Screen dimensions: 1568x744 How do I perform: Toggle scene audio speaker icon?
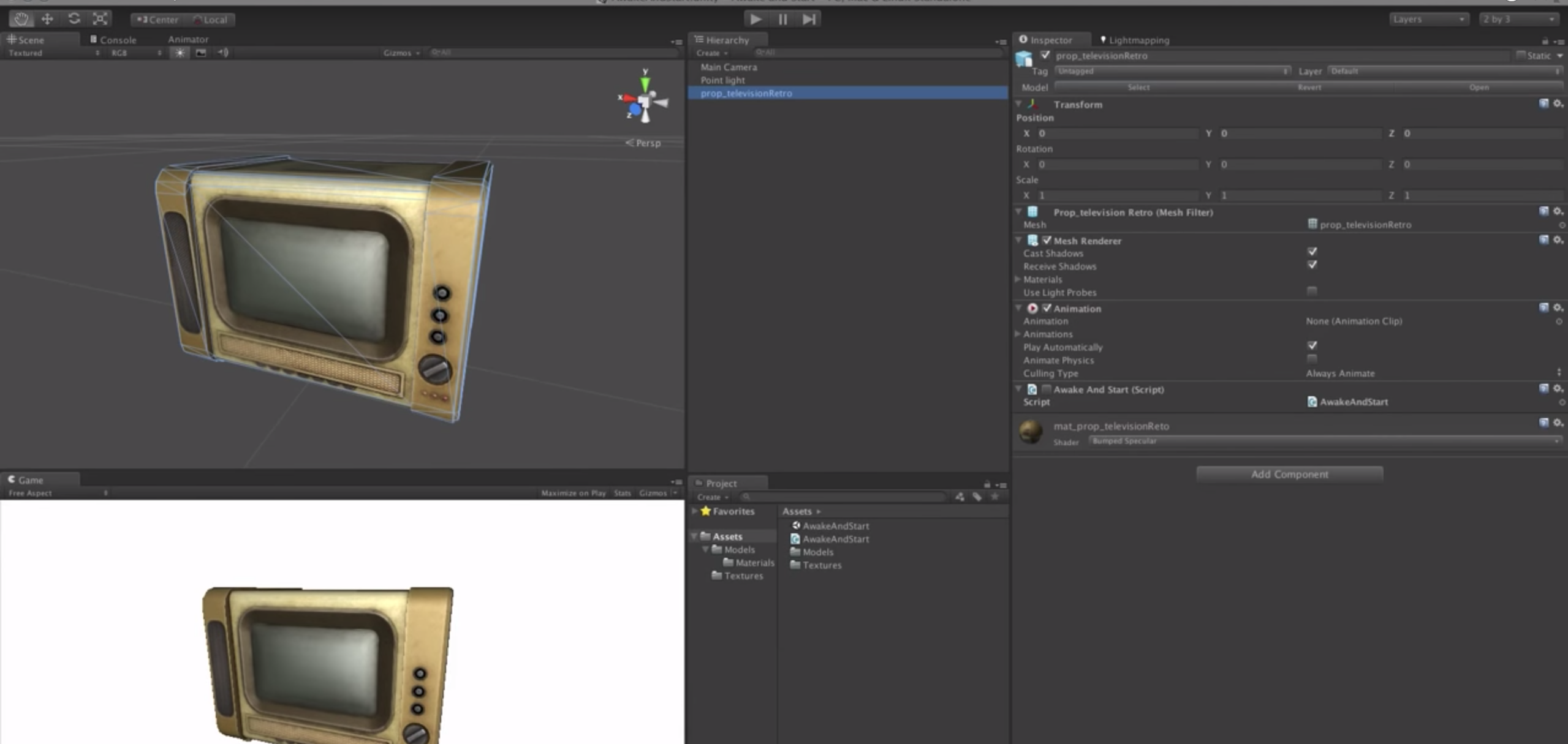[x=223, y=53]
